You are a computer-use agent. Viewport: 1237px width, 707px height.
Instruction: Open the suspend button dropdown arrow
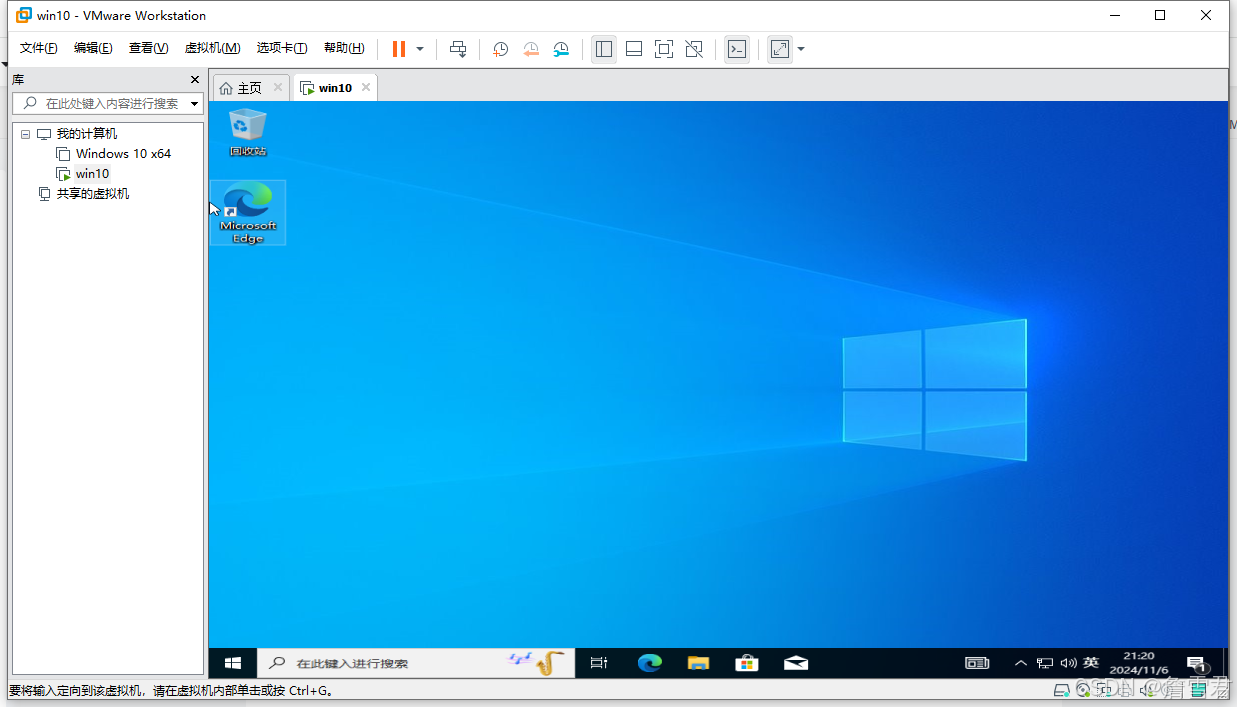click(419, 48)
